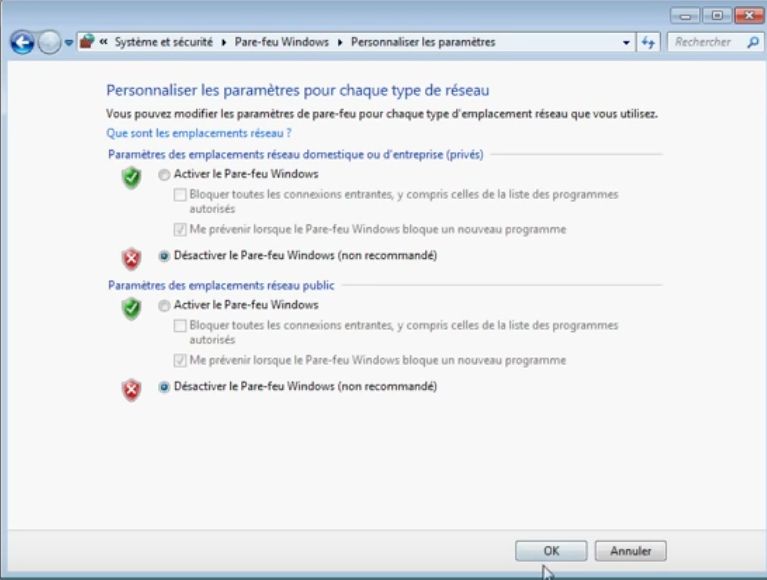Image resolution: width=767 pixels, height=580 pixels.
Task: Select Activer le Pare-feu for public network
Action: (164, 306)
